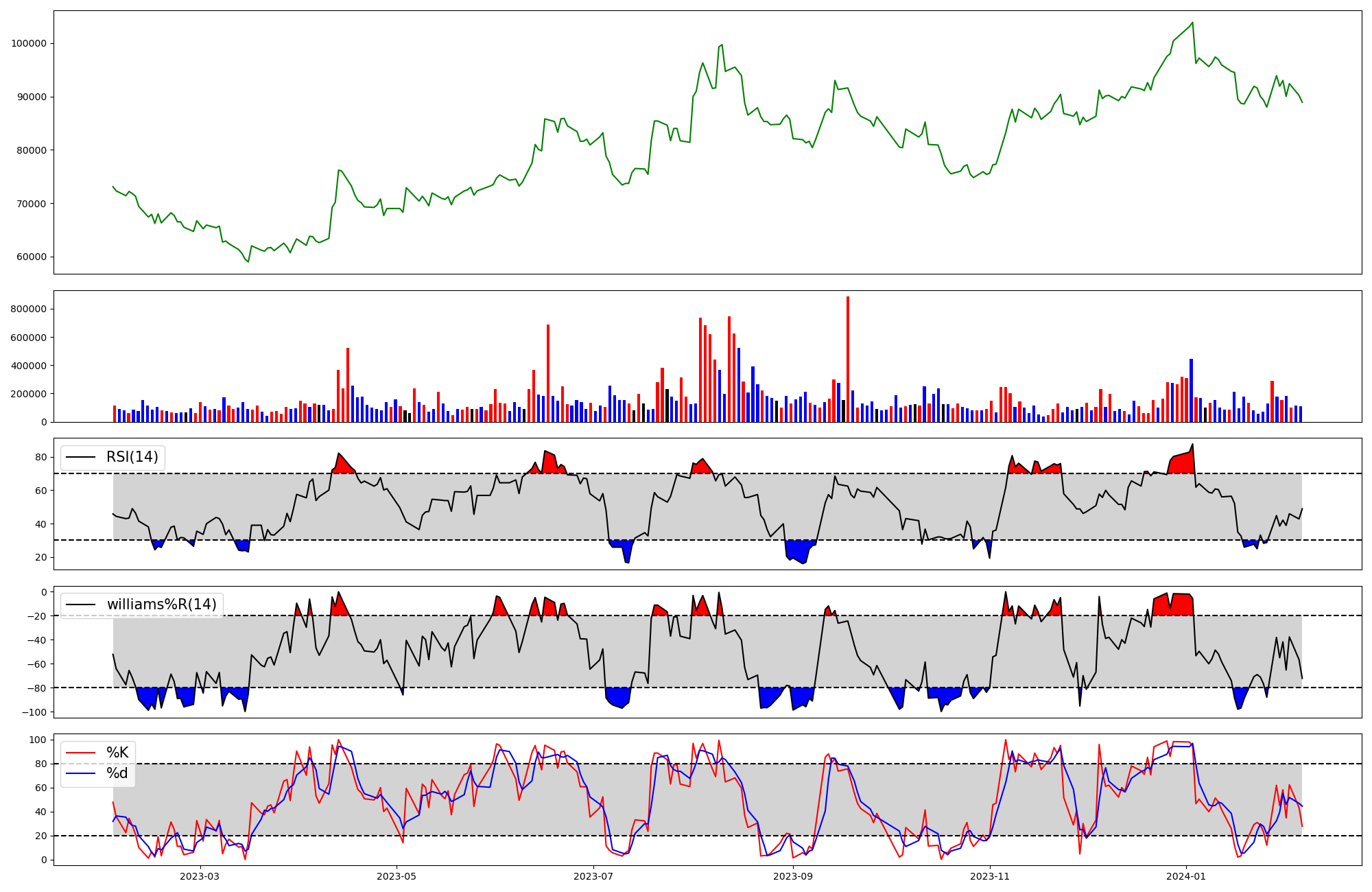1372x892 pixels.
Task: Click the −60 Williams %R axis label
Action: pyautogui.click(x=36, y=664)
